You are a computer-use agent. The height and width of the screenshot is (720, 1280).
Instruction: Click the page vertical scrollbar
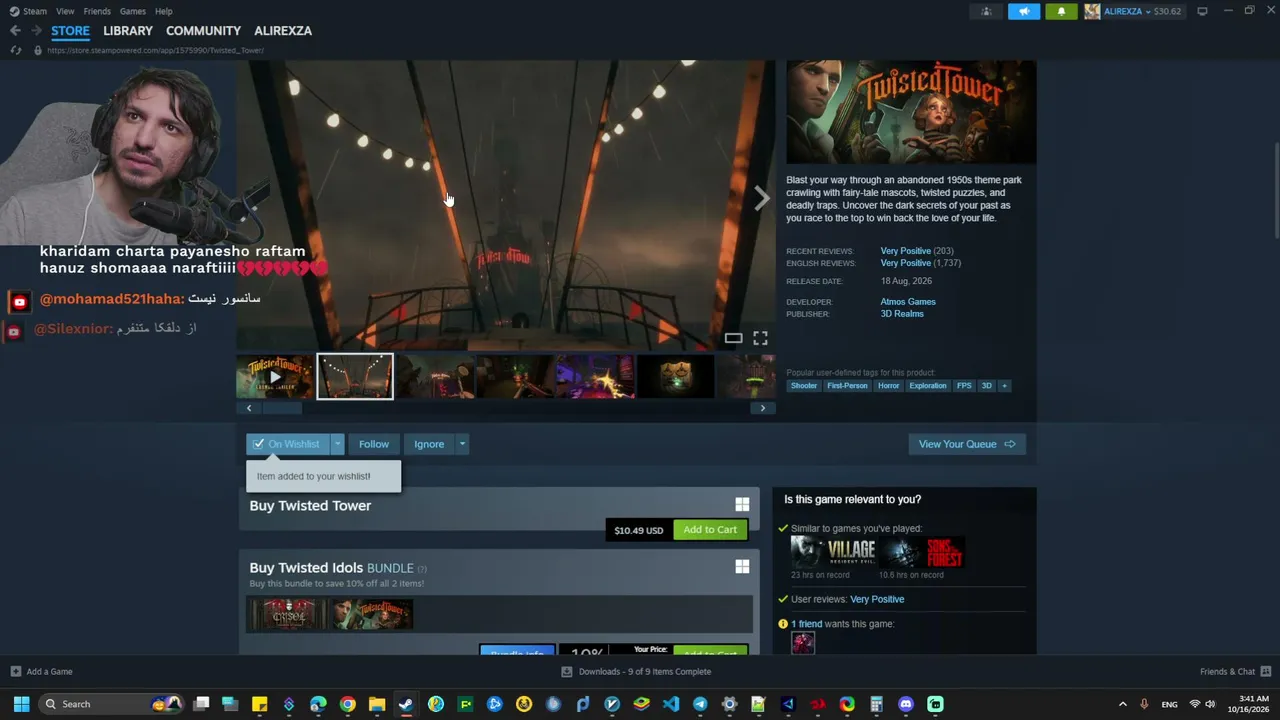point(1275,190)
